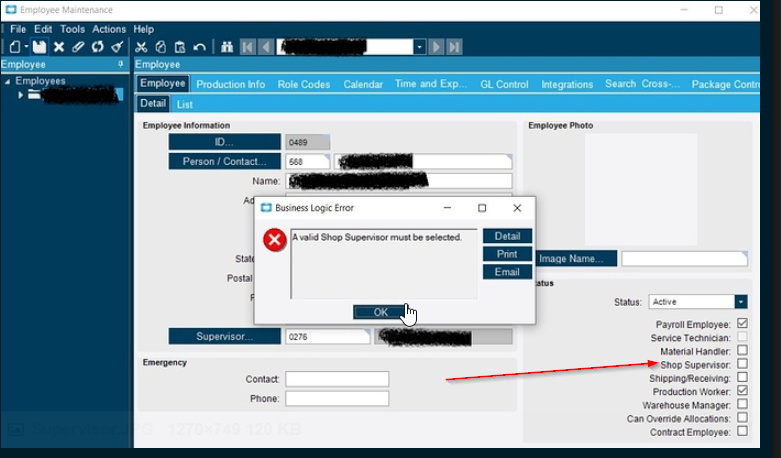Viewport: 781px width, 458px height.
Task: Check the Contract Employee checkbox
Action: coord(742,431)
